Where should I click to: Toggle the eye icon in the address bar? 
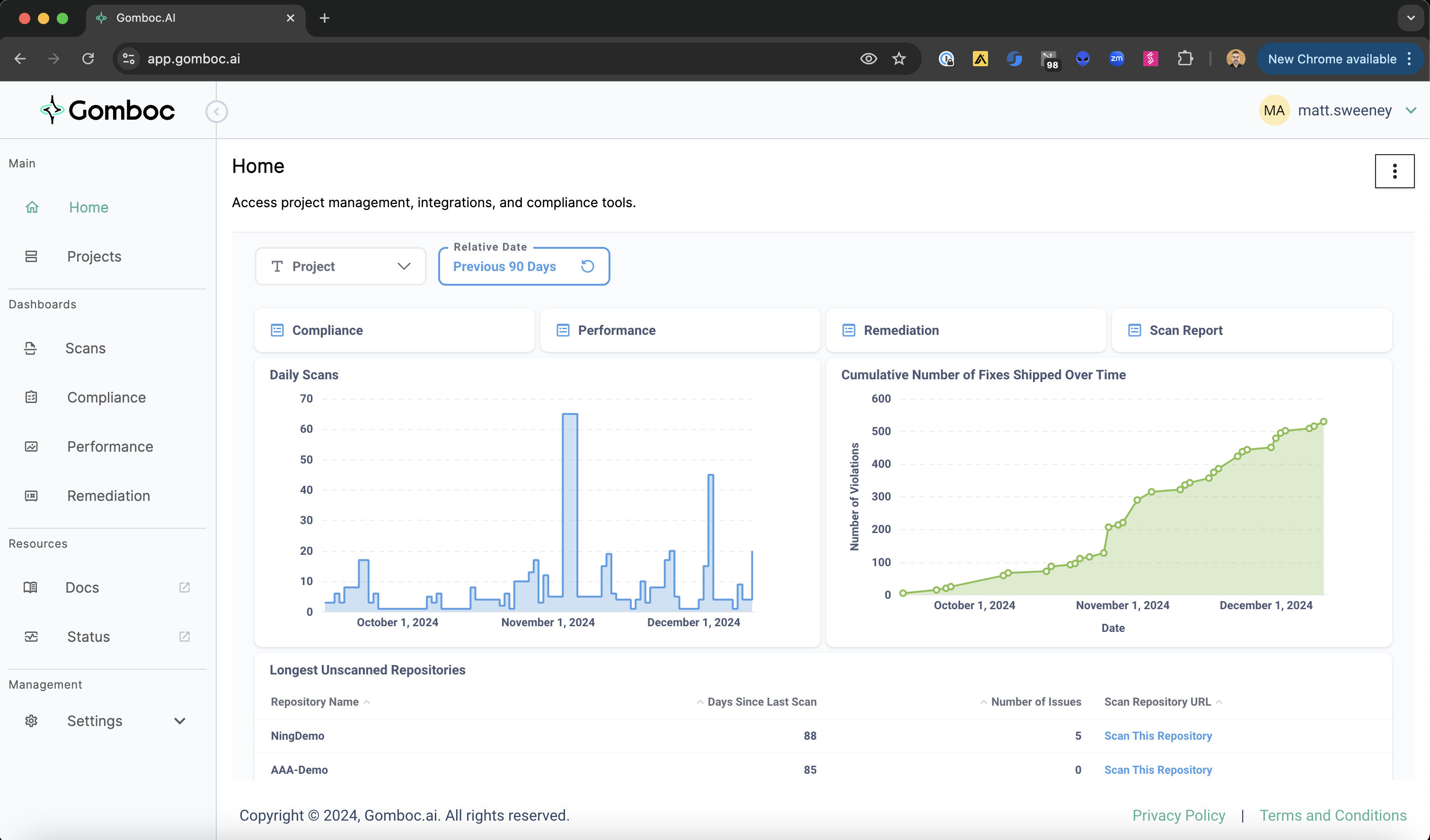868,59
